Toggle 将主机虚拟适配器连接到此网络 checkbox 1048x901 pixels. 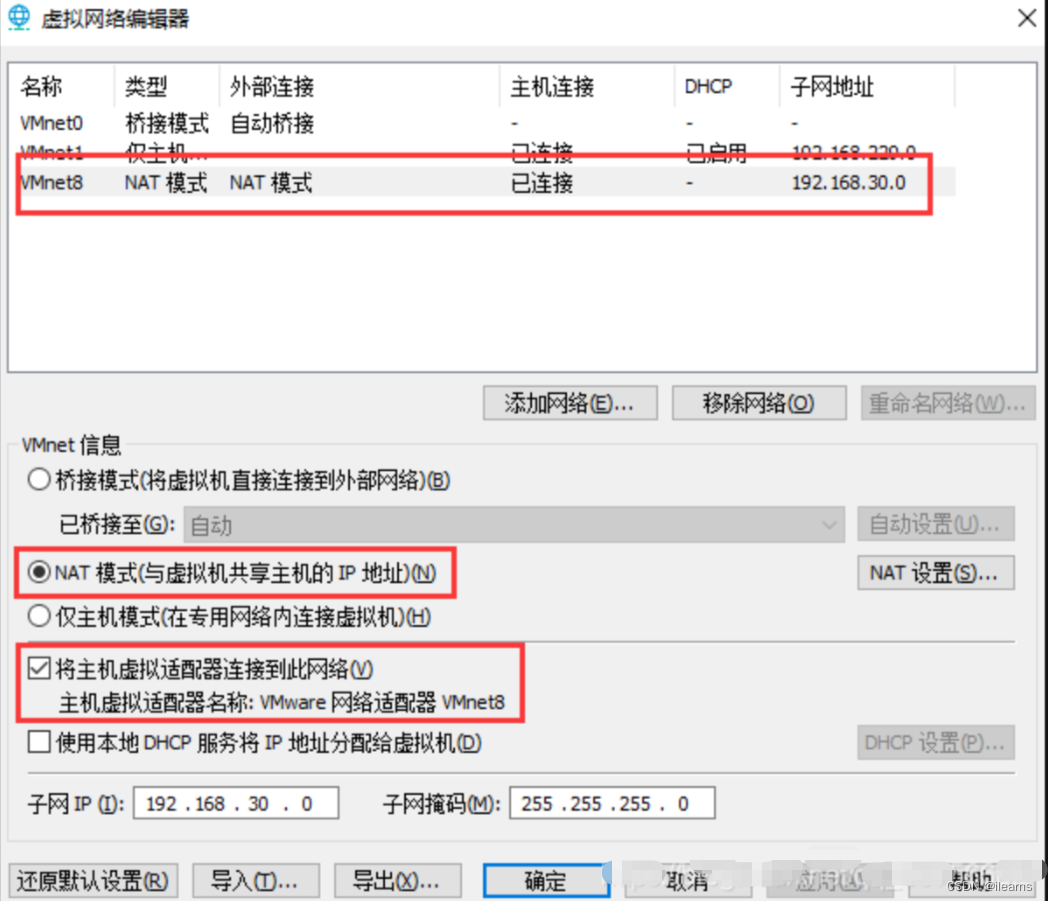pos(39,668)
